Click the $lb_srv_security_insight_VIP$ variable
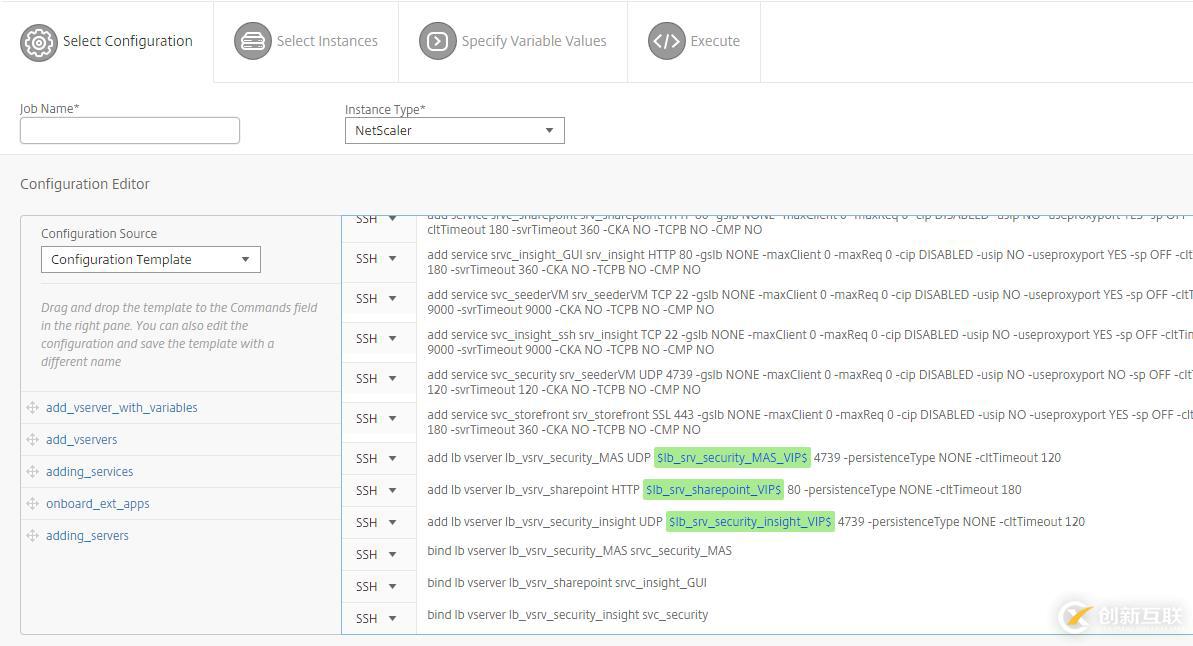Screen dimensions: 1193x646 pyautogui.click(x=750, y=521)
